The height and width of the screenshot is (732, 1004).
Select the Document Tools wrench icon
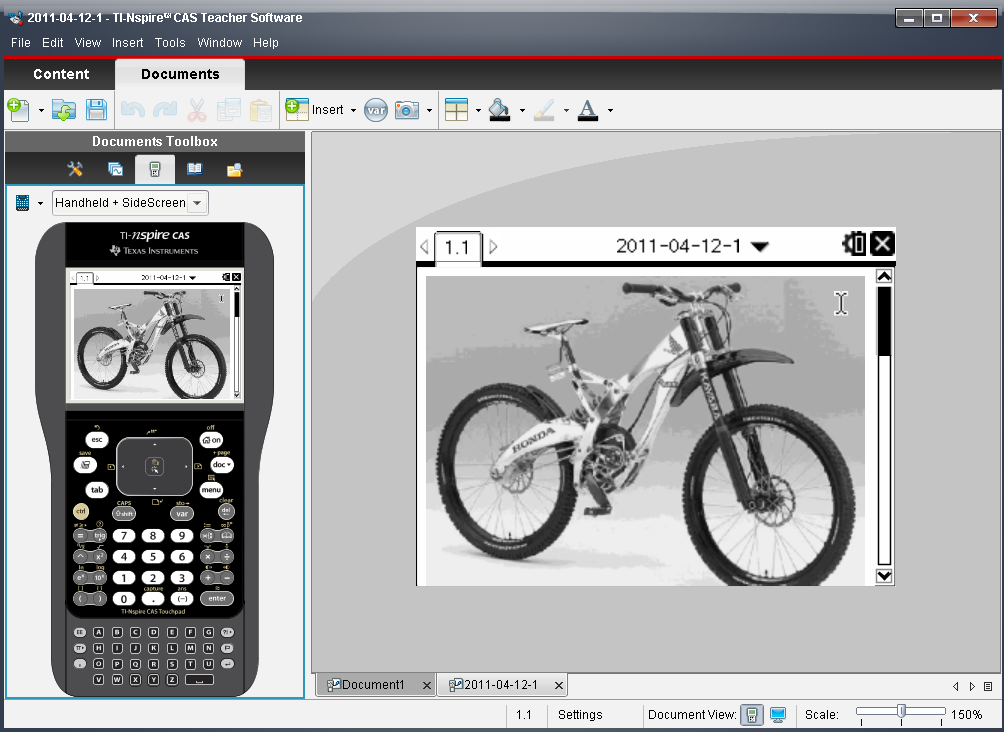point(75,169)
